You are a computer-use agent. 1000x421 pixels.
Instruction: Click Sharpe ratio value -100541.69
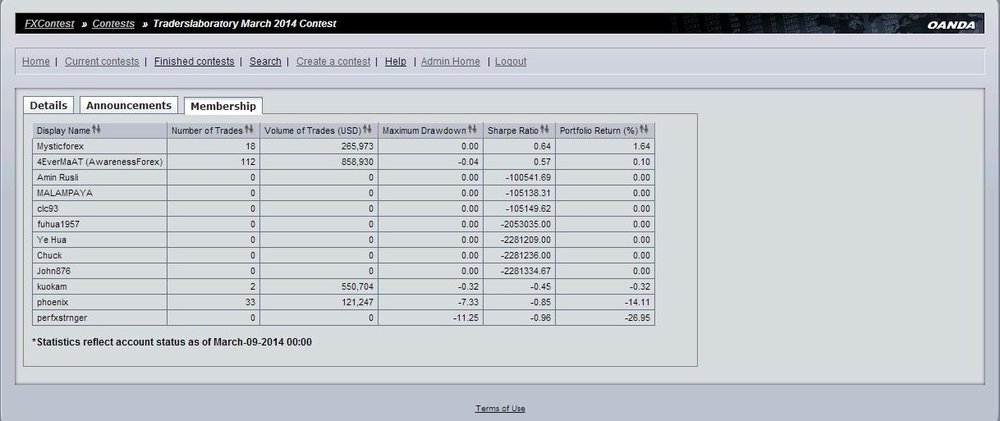pos(527,177)
